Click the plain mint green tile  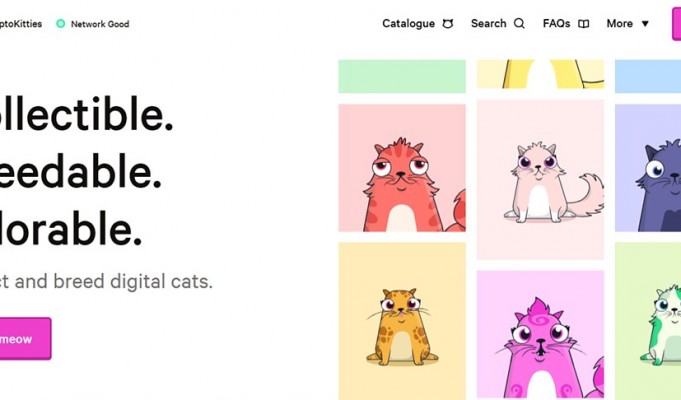pos(402,76)
